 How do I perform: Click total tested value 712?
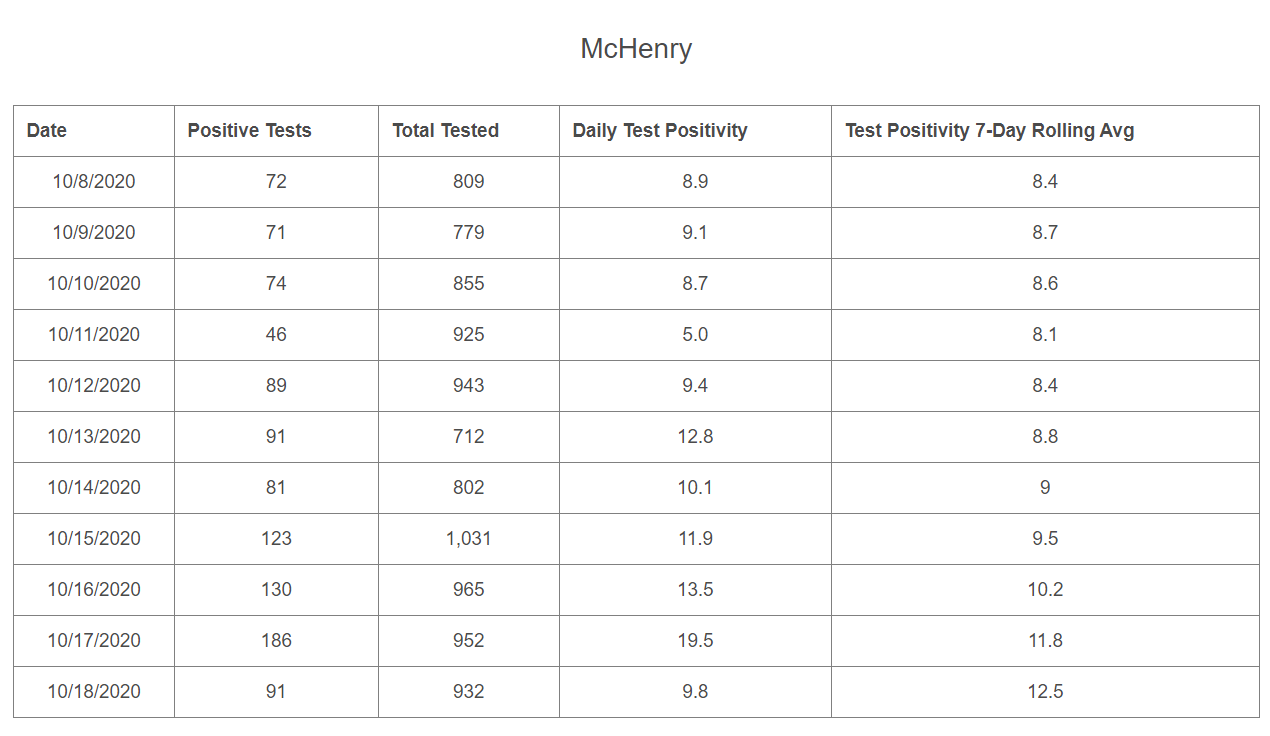pos(468,436)
